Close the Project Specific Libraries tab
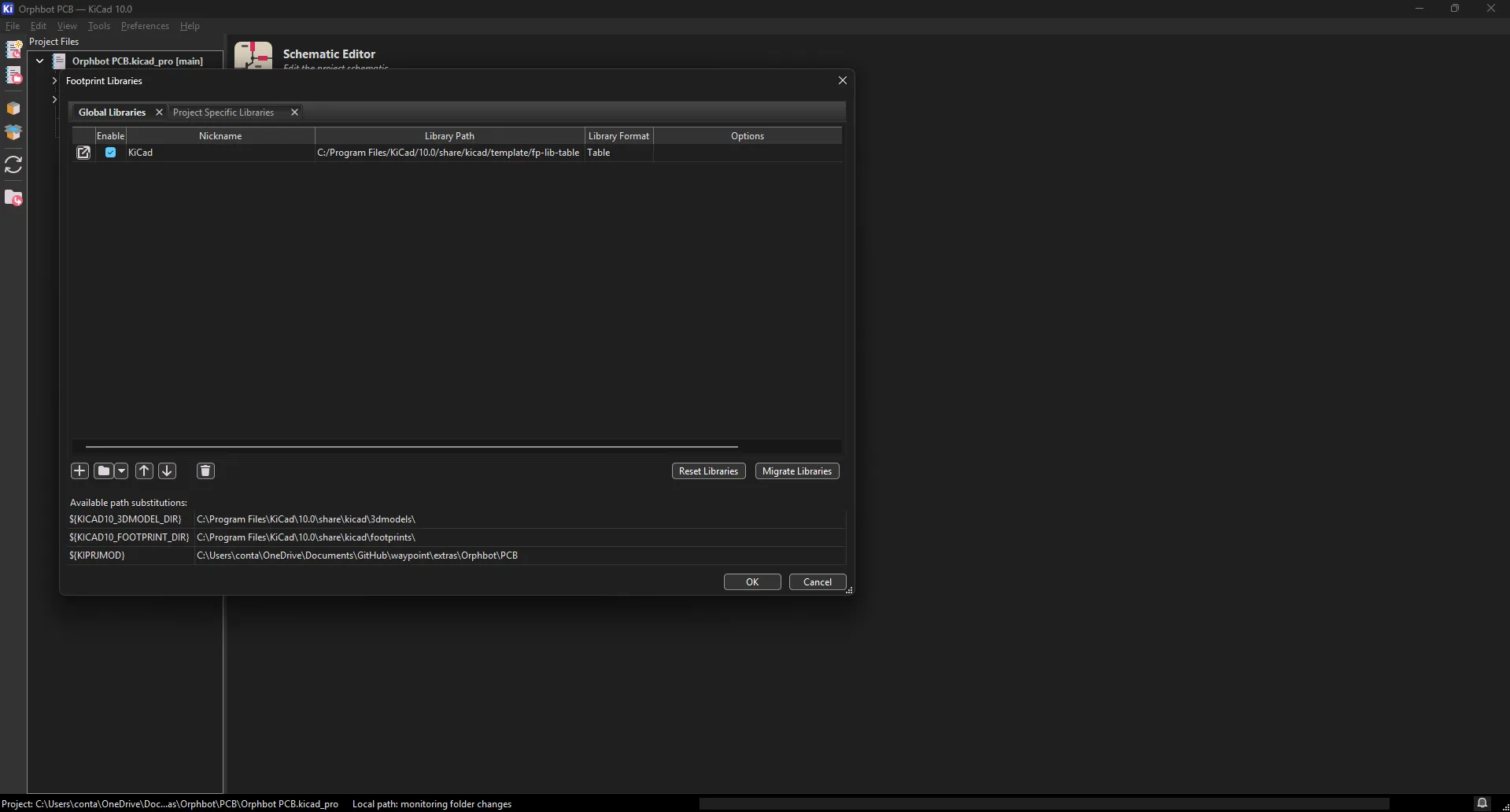 [x=294, y=113]
